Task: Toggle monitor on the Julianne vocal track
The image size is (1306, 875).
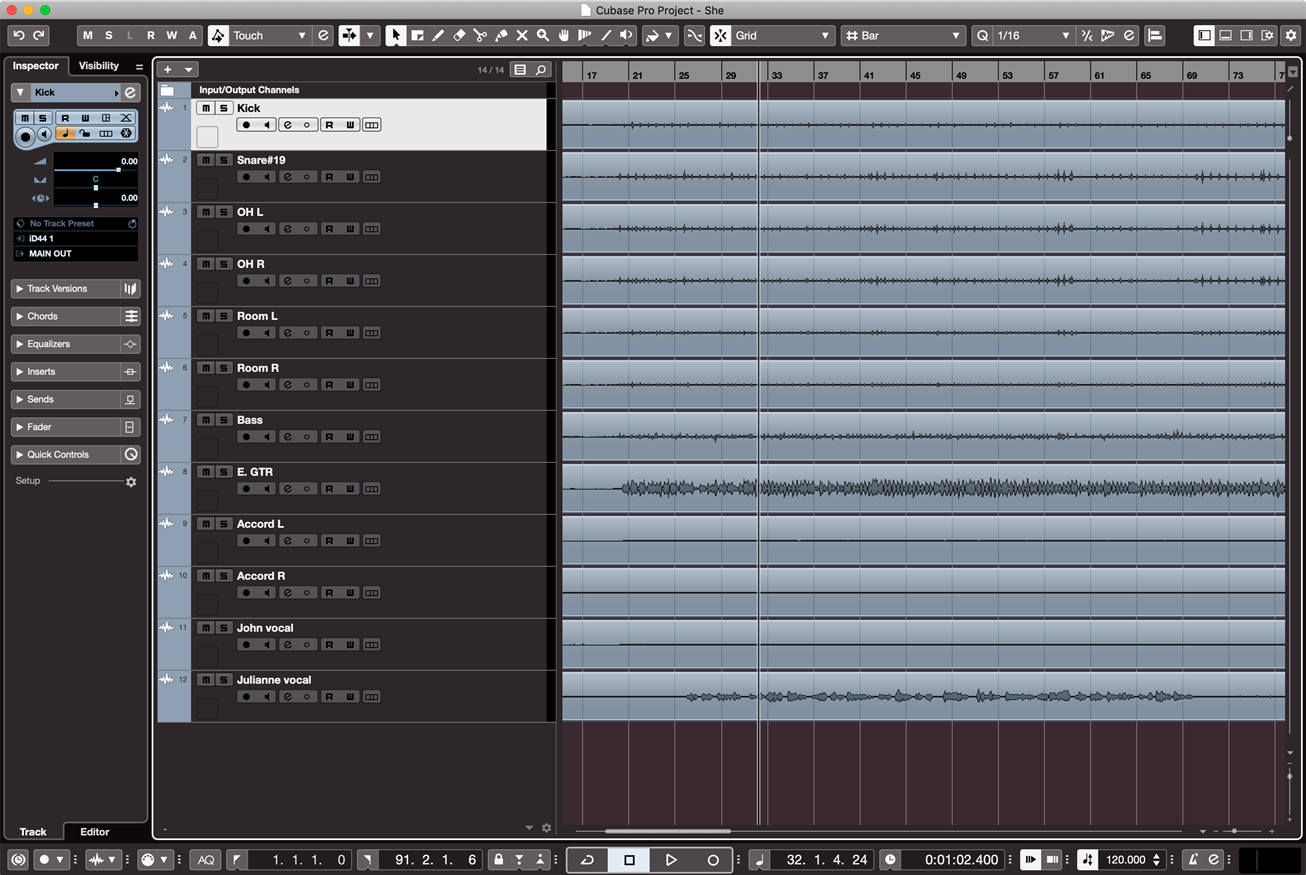Action: tap(267, 697)
